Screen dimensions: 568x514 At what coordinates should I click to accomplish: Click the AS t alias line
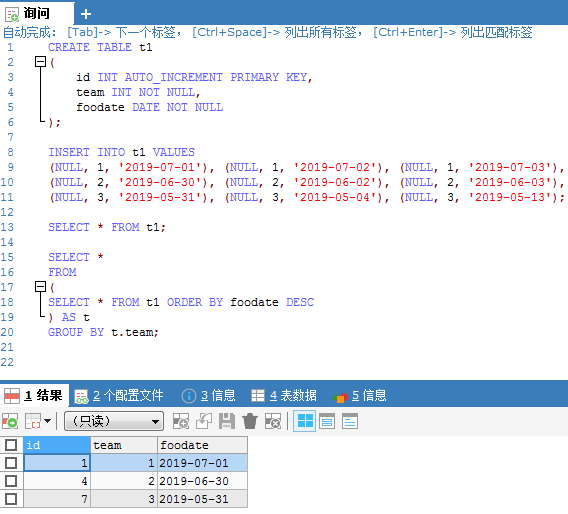[x=69, y=317]
